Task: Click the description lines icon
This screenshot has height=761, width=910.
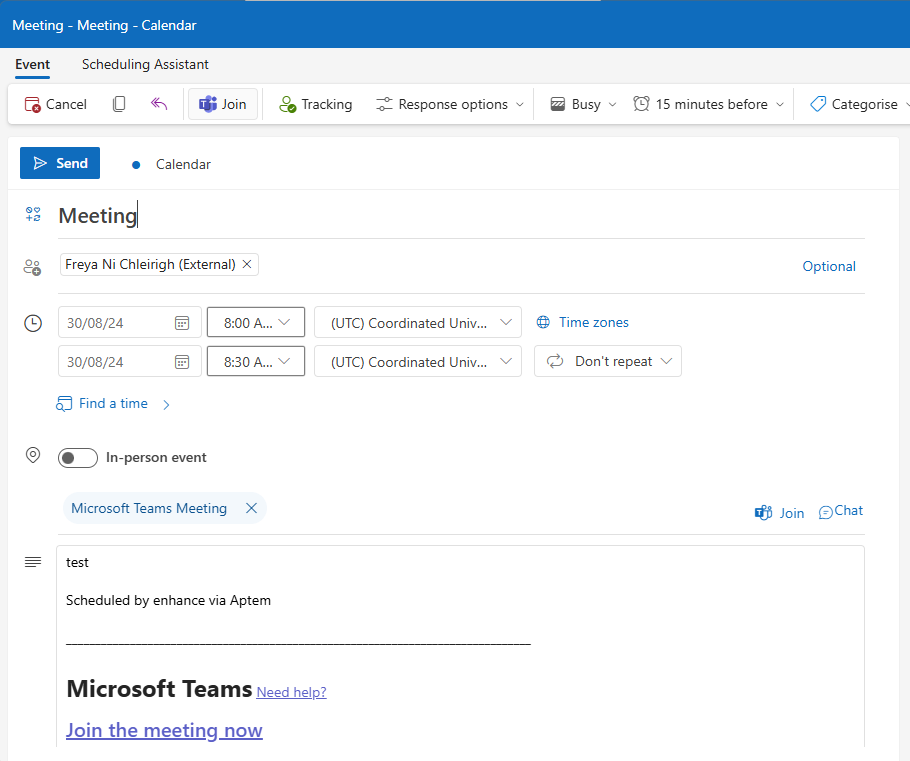Action: tap(33, 562)
